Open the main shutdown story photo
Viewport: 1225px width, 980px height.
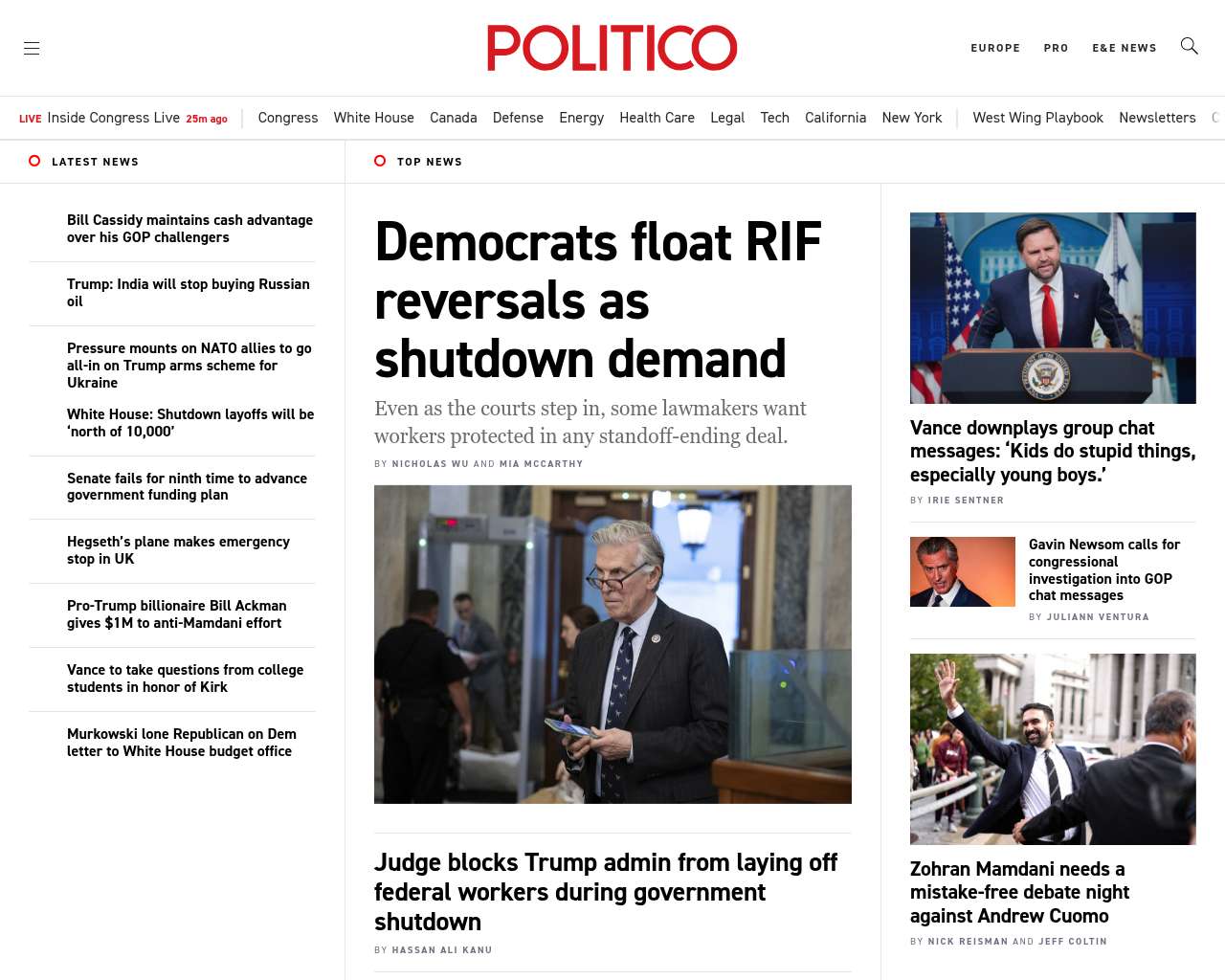[612, 644]
